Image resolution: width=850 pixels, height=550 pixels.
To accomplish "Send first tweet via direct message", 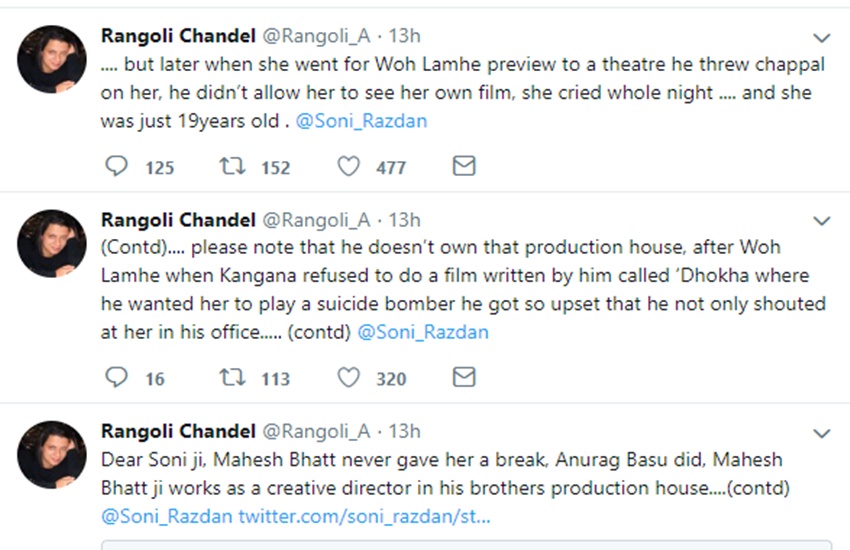I will pyautogui.click(x=464, y=166).
